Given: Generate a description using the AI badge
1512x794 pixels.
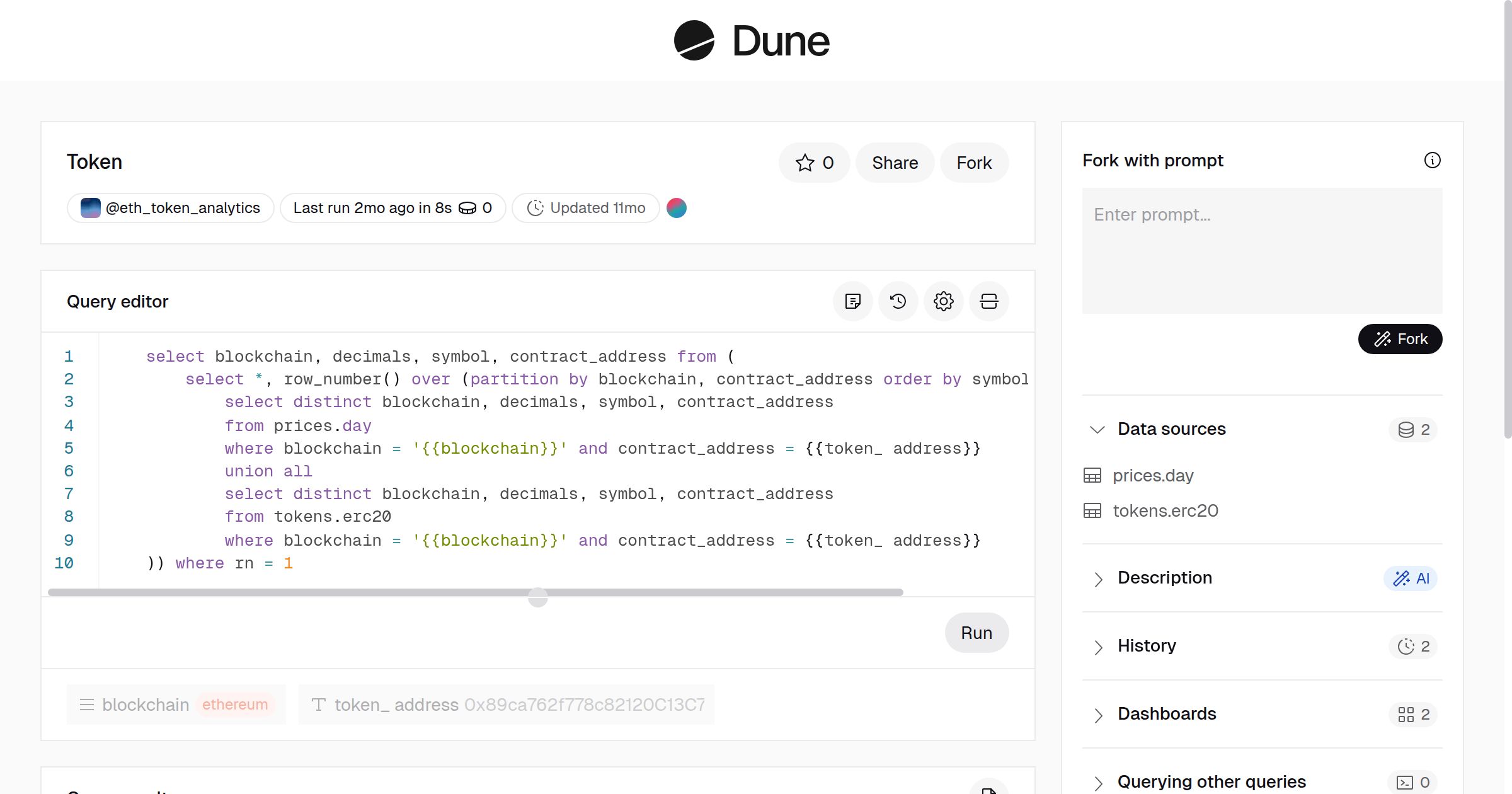Looking at the screenshot, I should pos(1411,578).
